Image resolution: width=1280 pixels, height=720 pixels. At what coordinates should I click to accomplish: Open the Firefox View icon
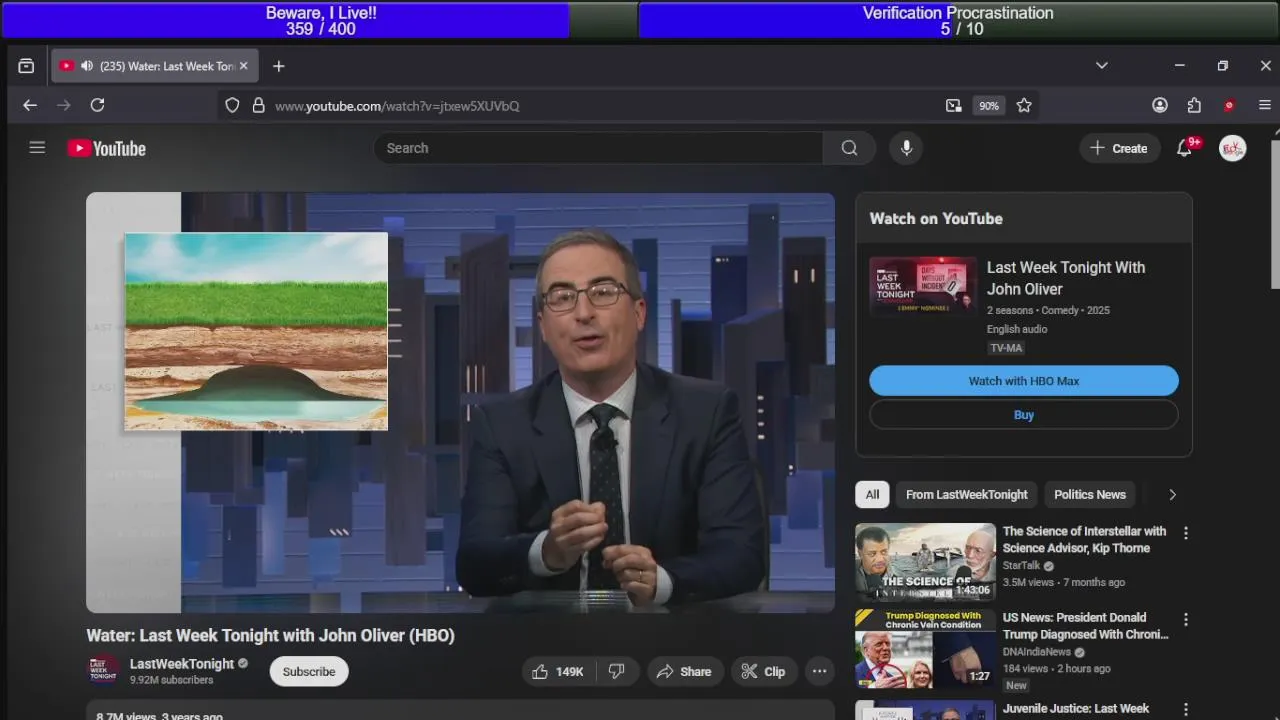[x=26, y=66]
